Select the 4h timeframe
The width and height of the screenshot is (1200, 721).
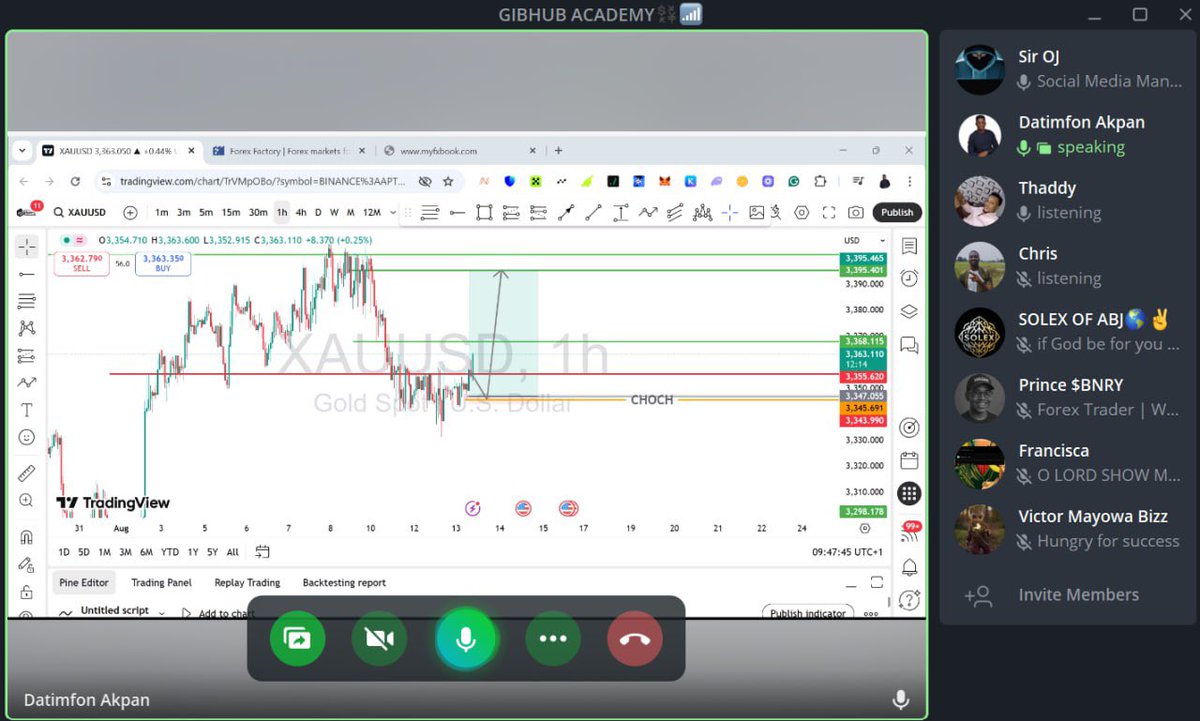click(x=301, y=212)
